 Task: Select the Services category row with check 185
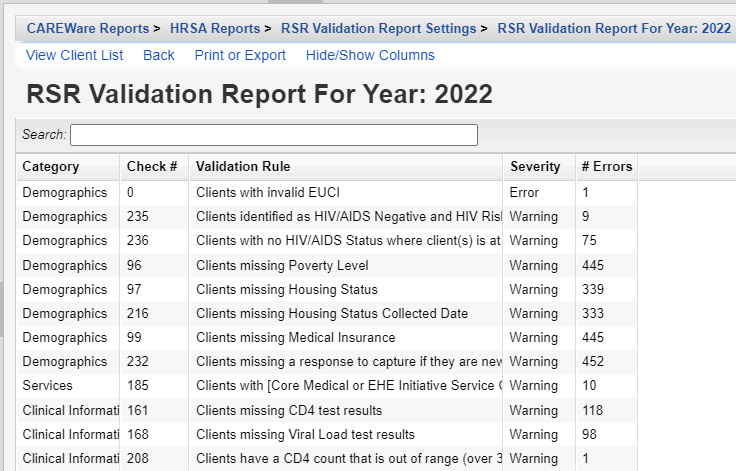[x=47, y=385]
